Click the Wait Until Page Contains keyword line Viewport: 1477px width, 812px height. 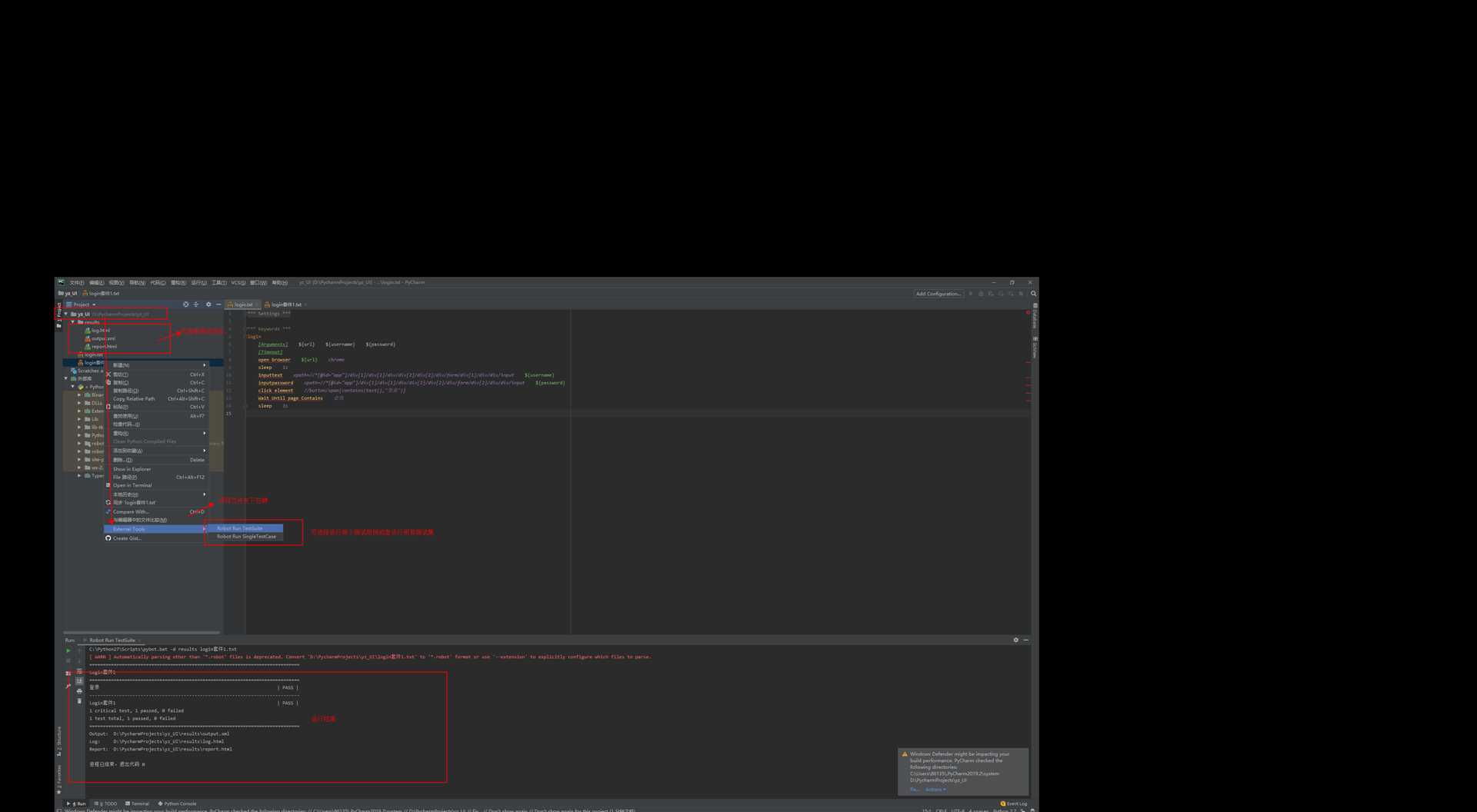pyautogui.click(x=290, y=398)
